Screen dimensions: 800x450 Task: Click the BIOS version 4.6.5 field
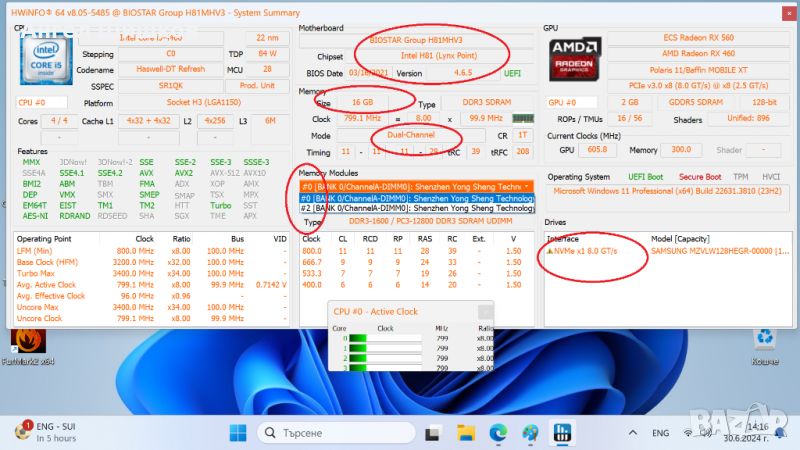point(463,73)
